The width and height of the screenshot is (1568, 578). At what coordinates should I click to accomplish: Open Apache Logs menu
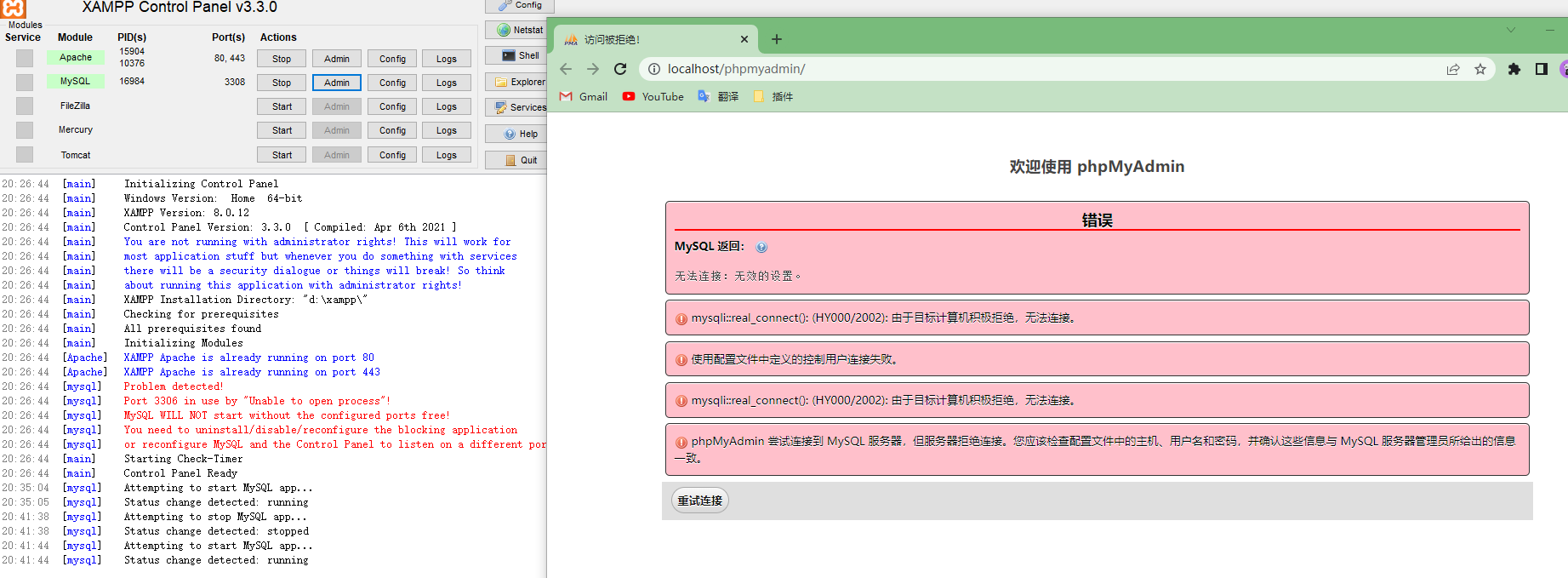click(447, 59)
